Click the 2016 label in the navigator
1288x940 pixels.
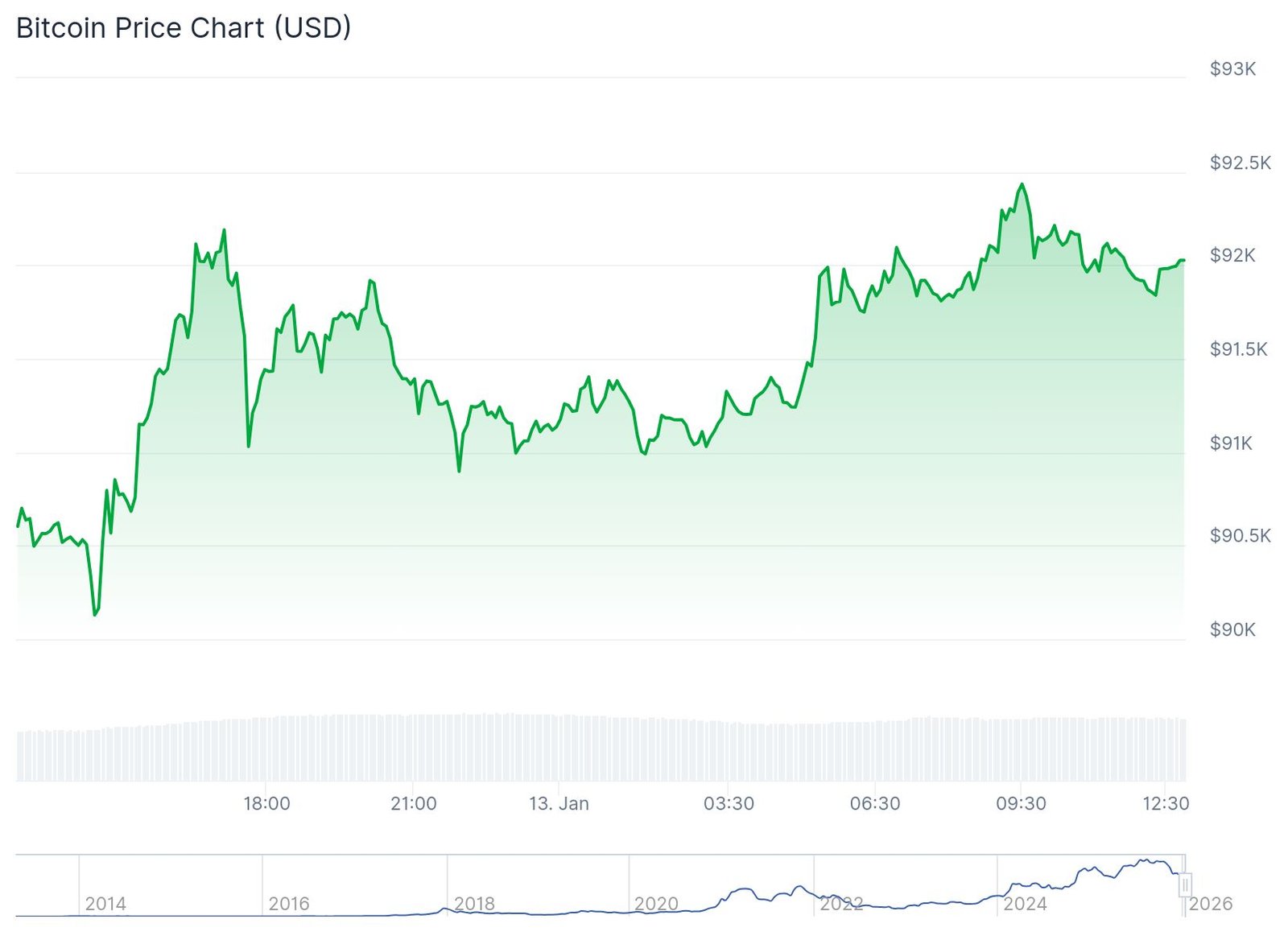(x=289, y=904)
